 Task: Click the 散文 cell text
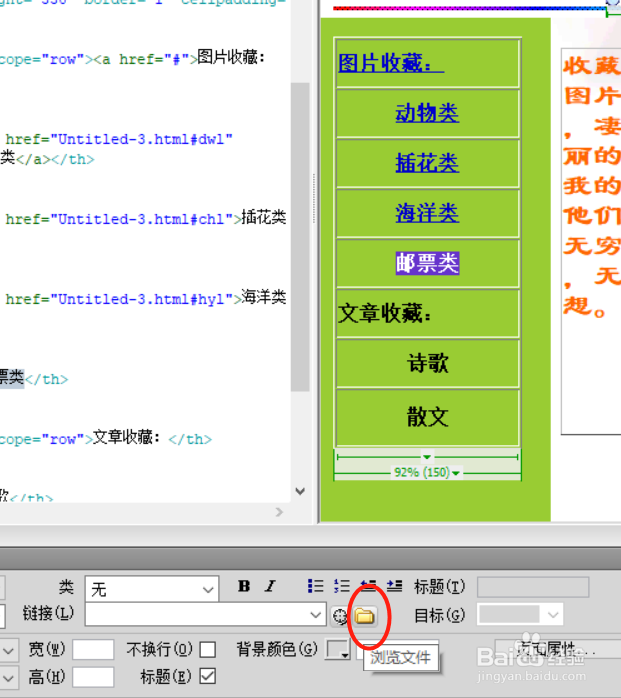point(427,417)
